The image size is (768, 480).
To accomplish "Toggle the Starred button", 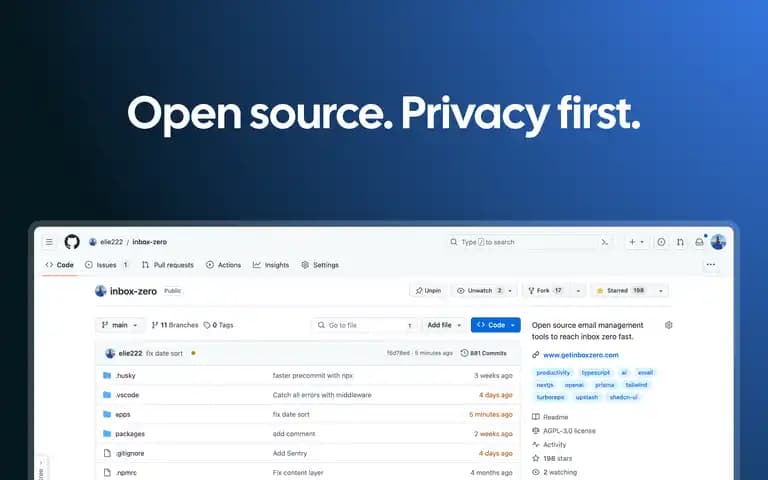I will click(x=621, y=290).
